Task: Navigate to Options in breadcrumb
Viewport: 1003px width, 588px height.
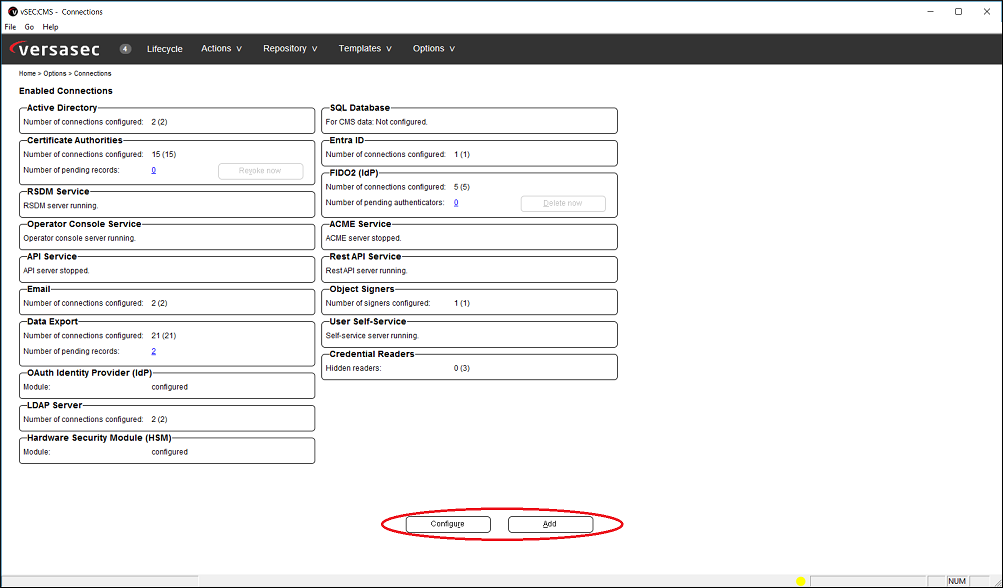Action: pos(55,74)
